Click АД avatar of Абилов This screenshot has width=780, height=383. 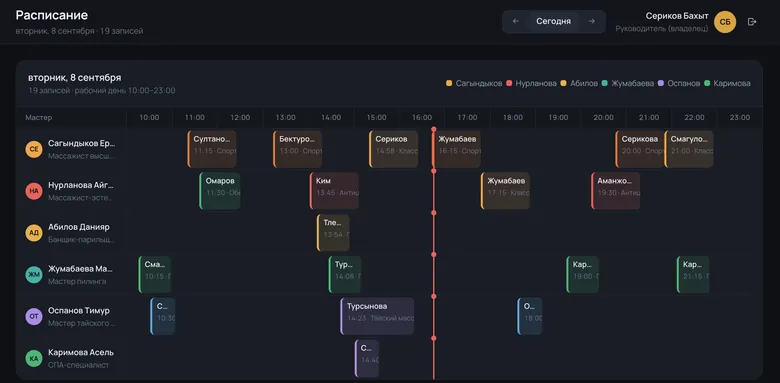34,232
